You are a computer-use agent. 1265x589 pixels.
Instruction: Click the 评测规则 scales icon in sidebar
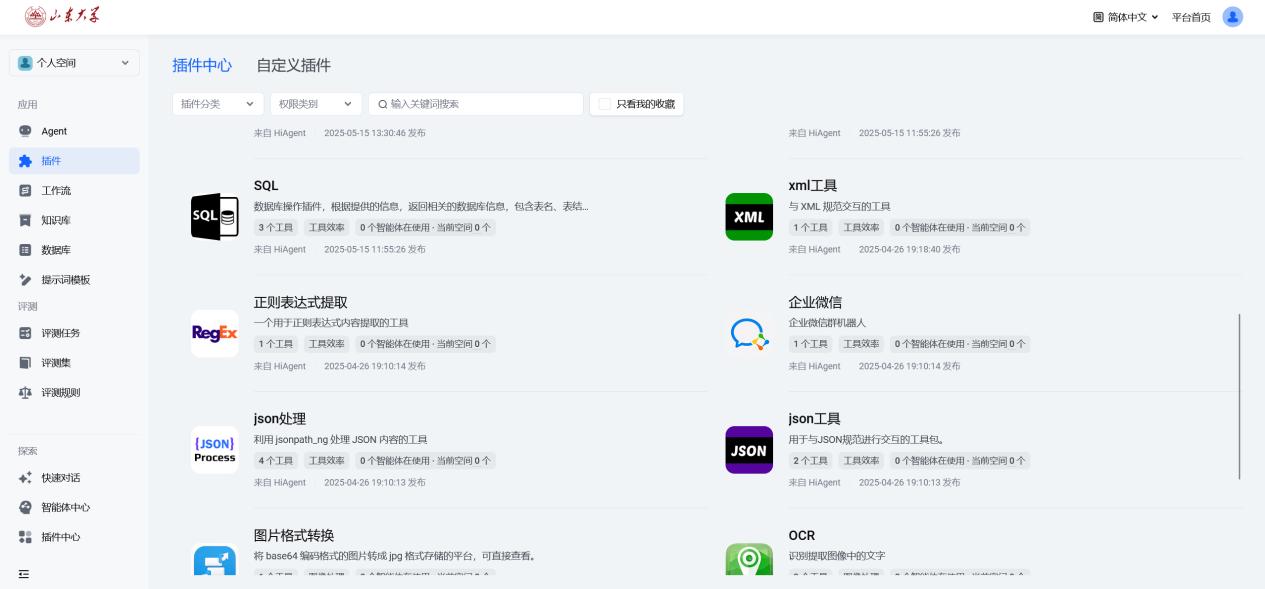tap(25, 393)
